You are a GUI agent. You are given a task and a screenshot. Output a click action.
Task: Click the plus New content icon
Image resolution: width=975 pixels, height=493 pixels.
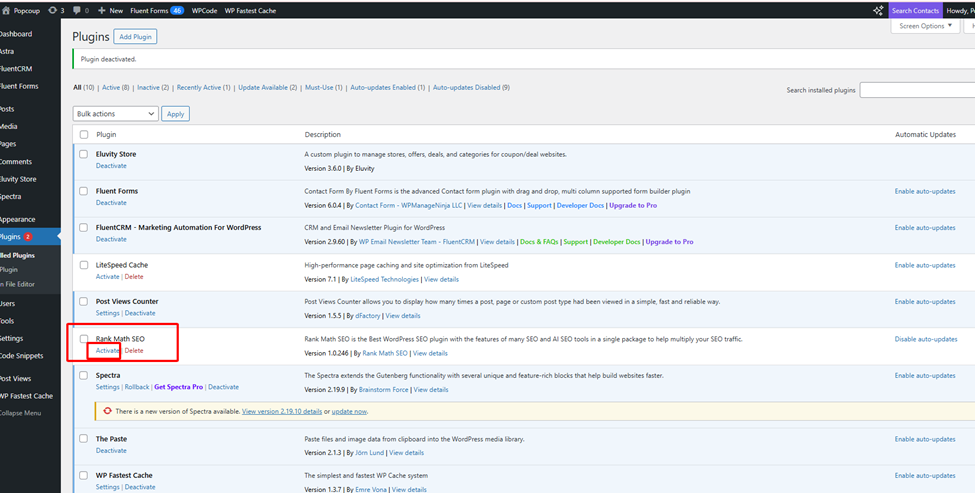[102, 11]
